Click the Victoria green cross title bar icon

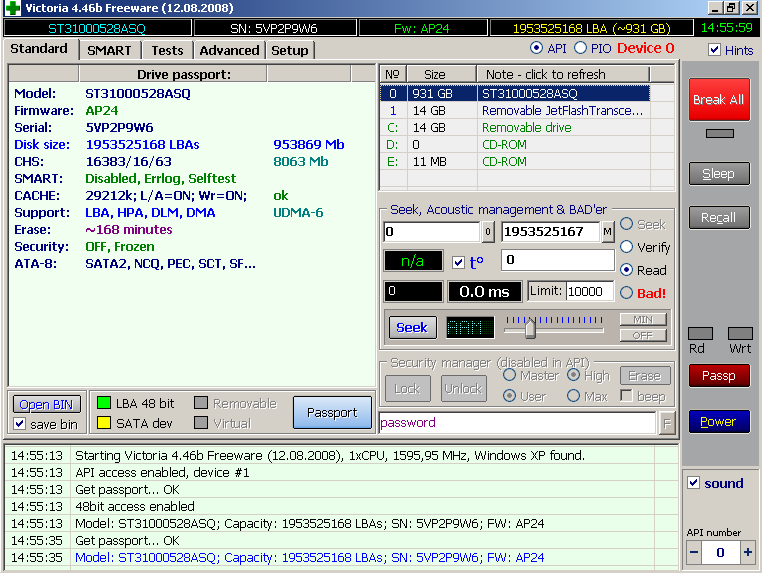12,8
